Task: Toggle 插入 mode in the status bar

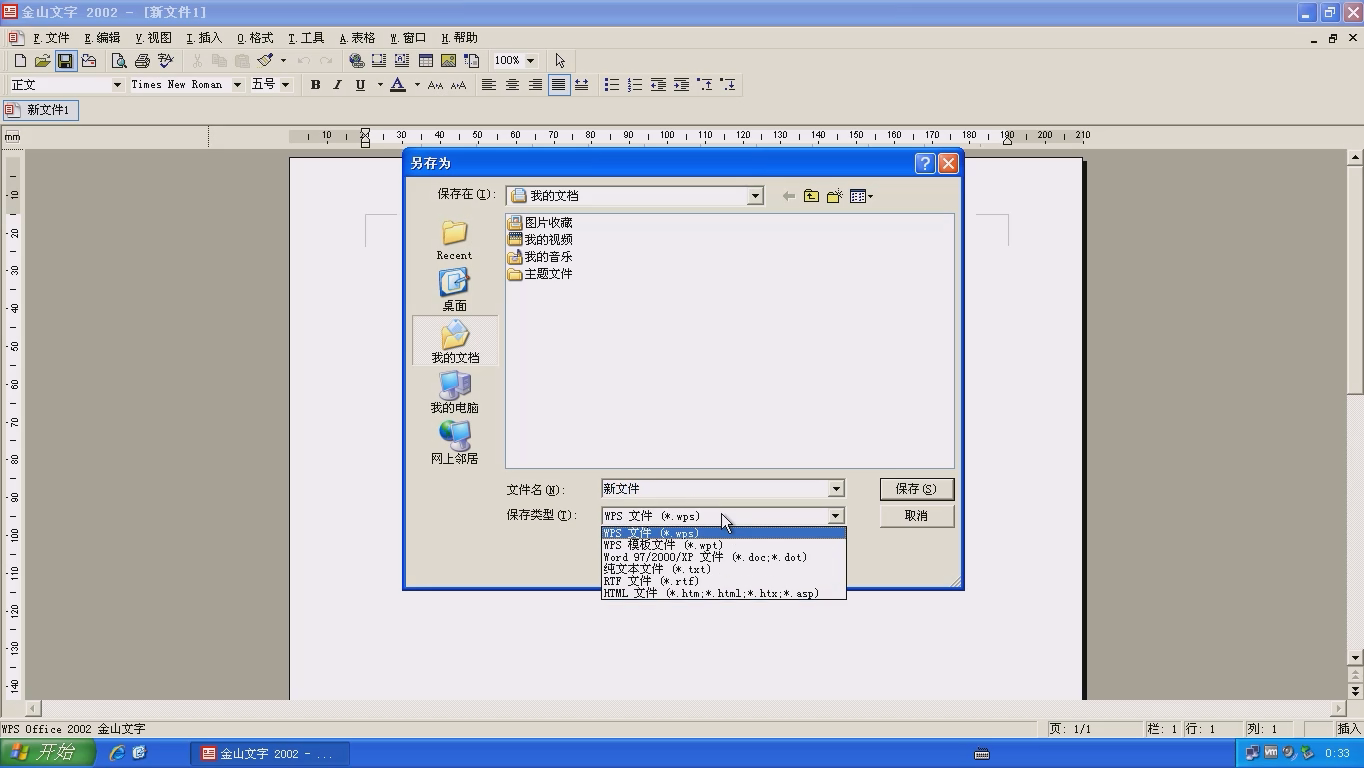Action: click(x=1348, y=729)
